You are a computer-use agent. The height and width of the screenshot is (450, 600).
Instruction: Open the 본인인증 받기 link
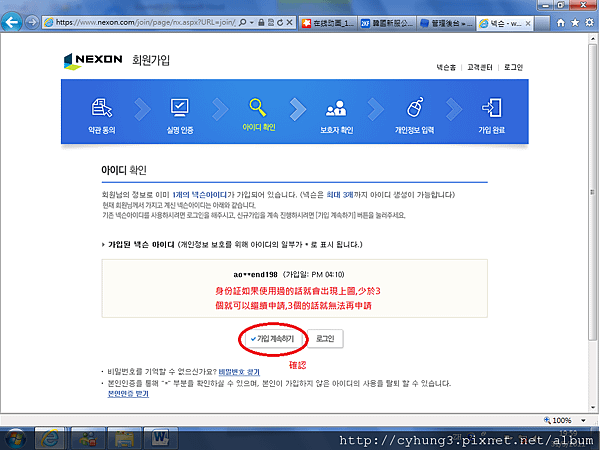(128, 394)
